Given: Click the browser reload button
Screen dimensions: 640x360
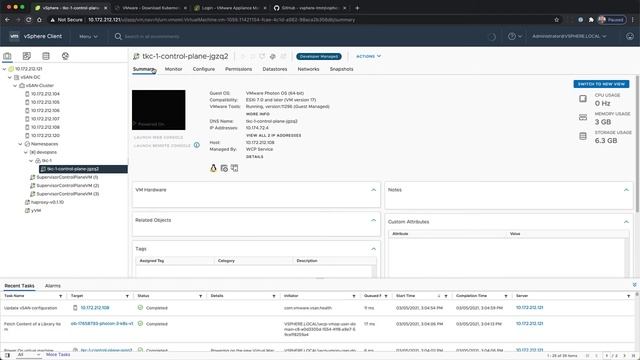Looking at the screenshot, I should (28, 20).
